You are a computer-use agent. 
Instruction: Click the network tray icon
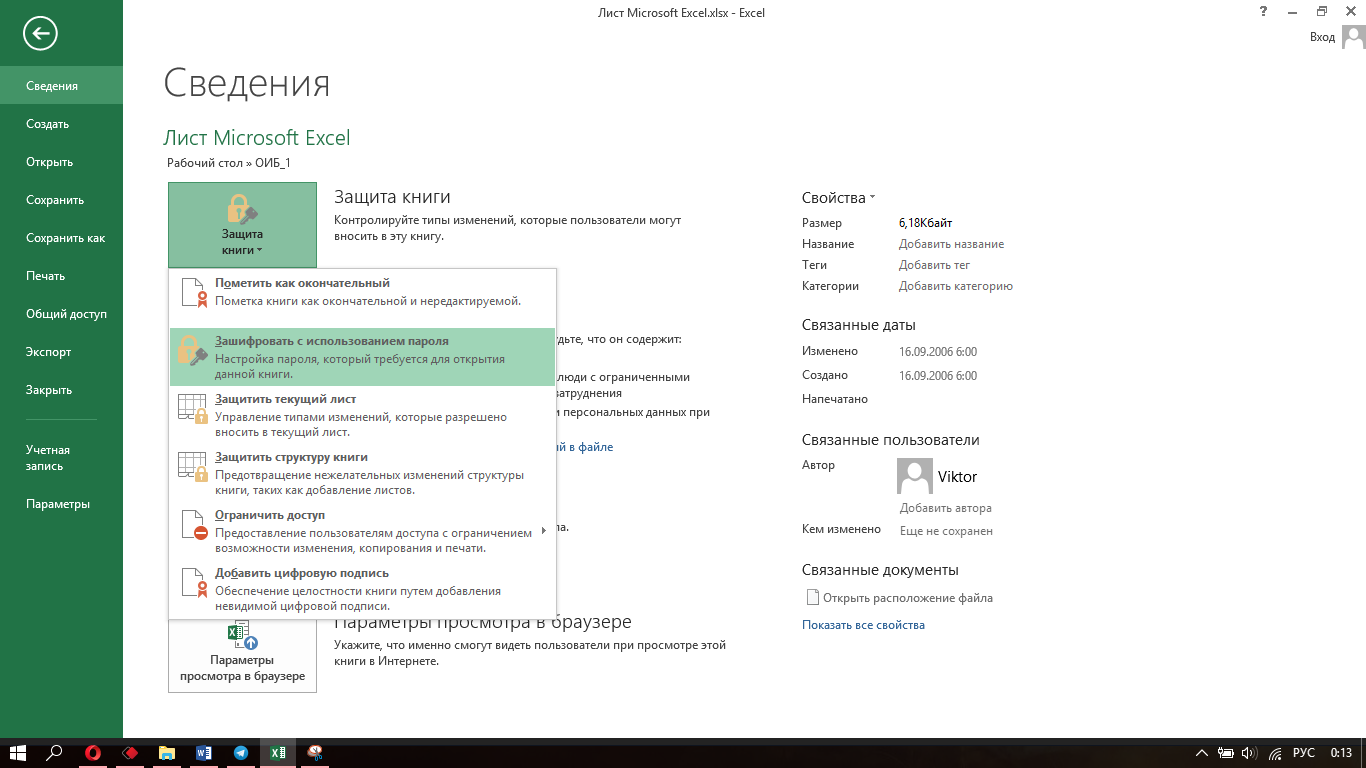point(1275,753)
